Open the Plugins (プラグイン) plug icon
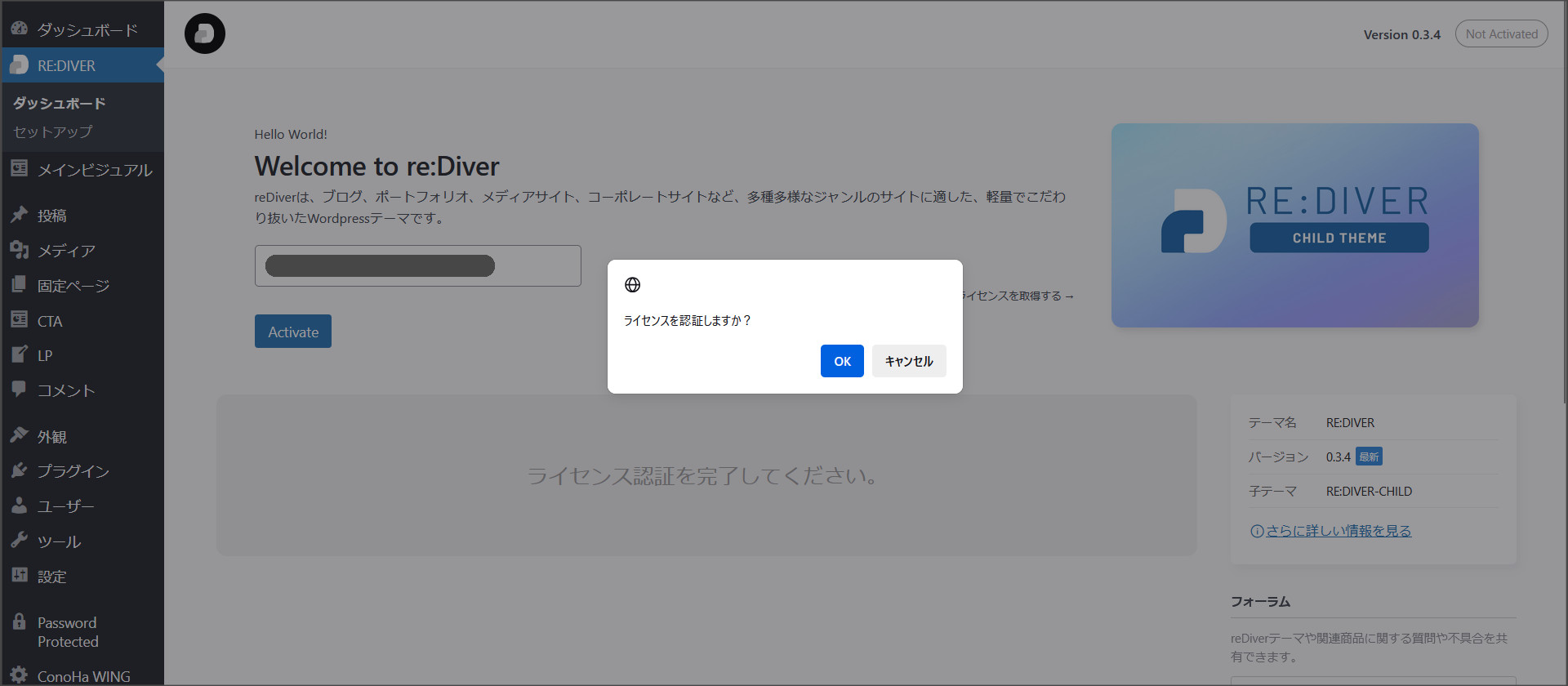Viewport: 1568px width, 686px height. click(20, 470)
